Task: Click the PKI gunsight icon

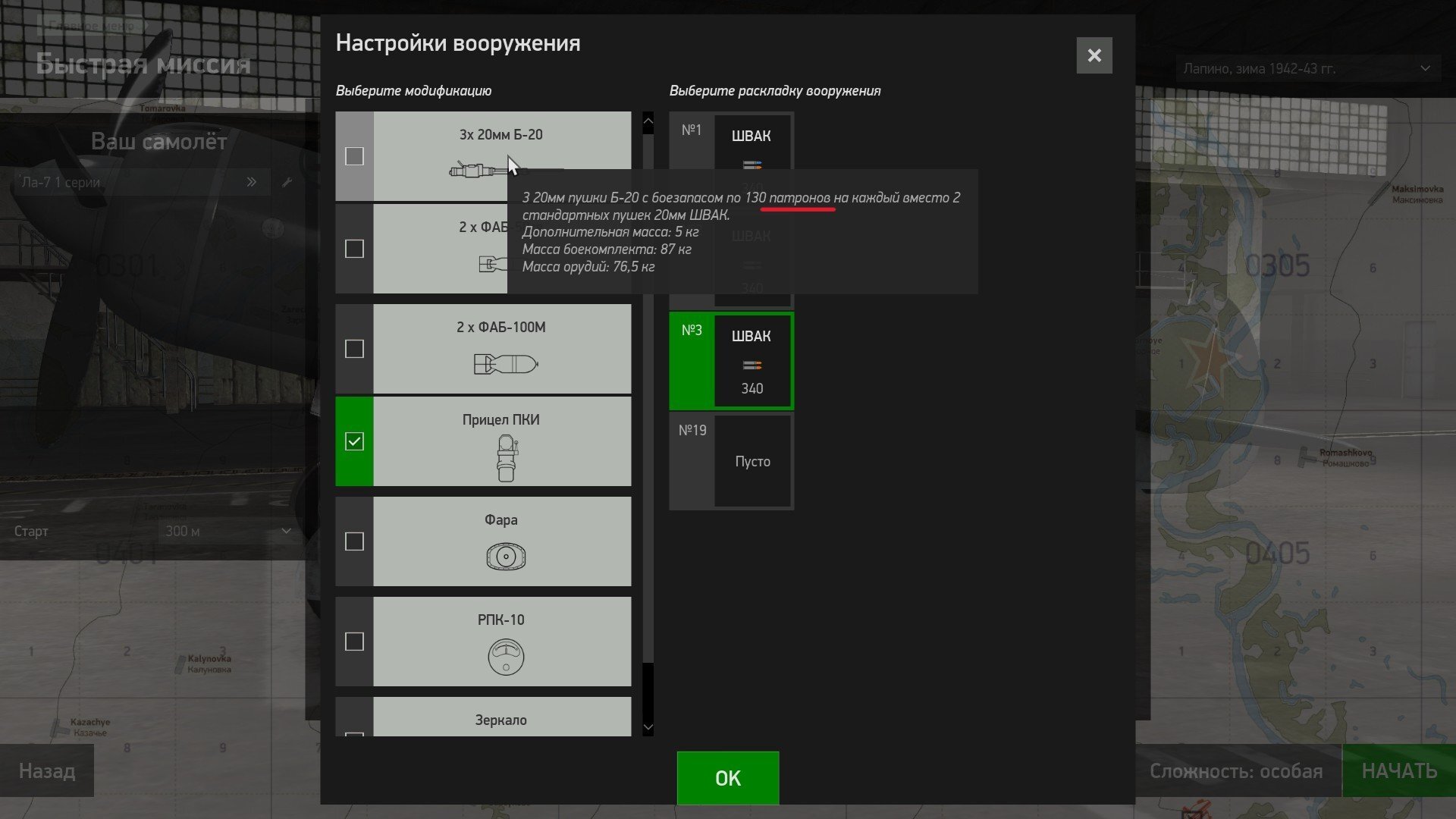Action: (x=507, y=458)
